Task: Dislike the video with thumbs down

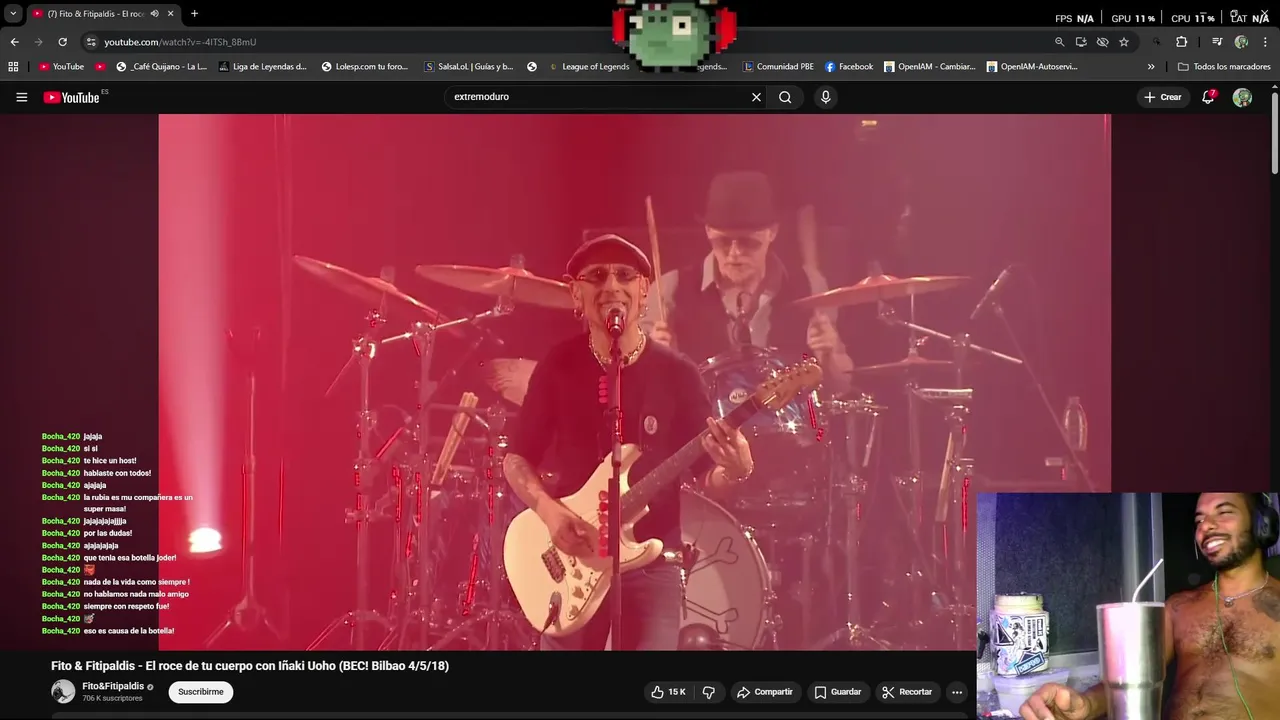Action: 709,692
